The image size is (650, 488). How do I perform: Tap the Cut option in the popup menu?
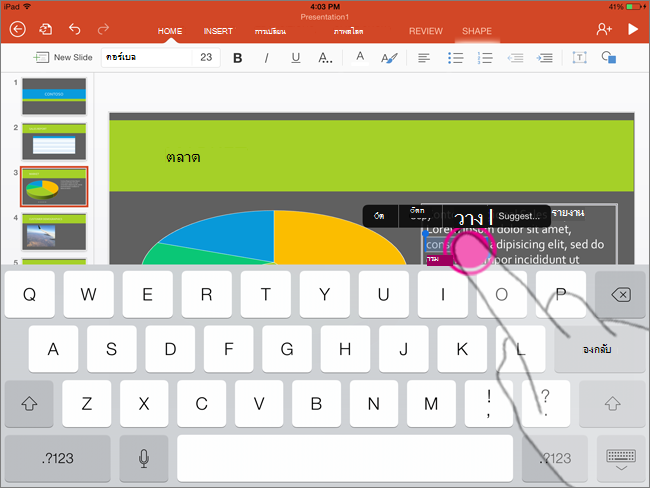click(379, 216)
